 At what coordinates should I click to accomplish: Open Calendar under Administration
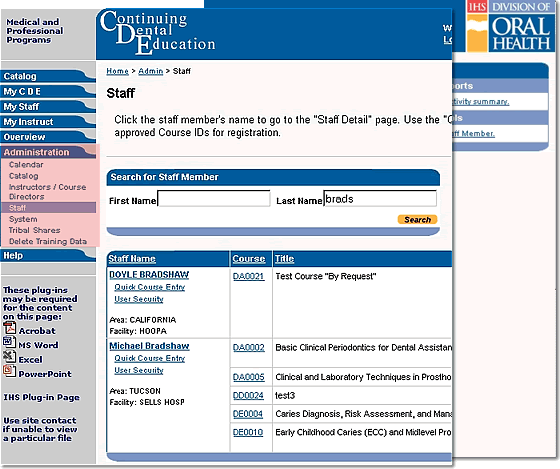tap(26, 165)
